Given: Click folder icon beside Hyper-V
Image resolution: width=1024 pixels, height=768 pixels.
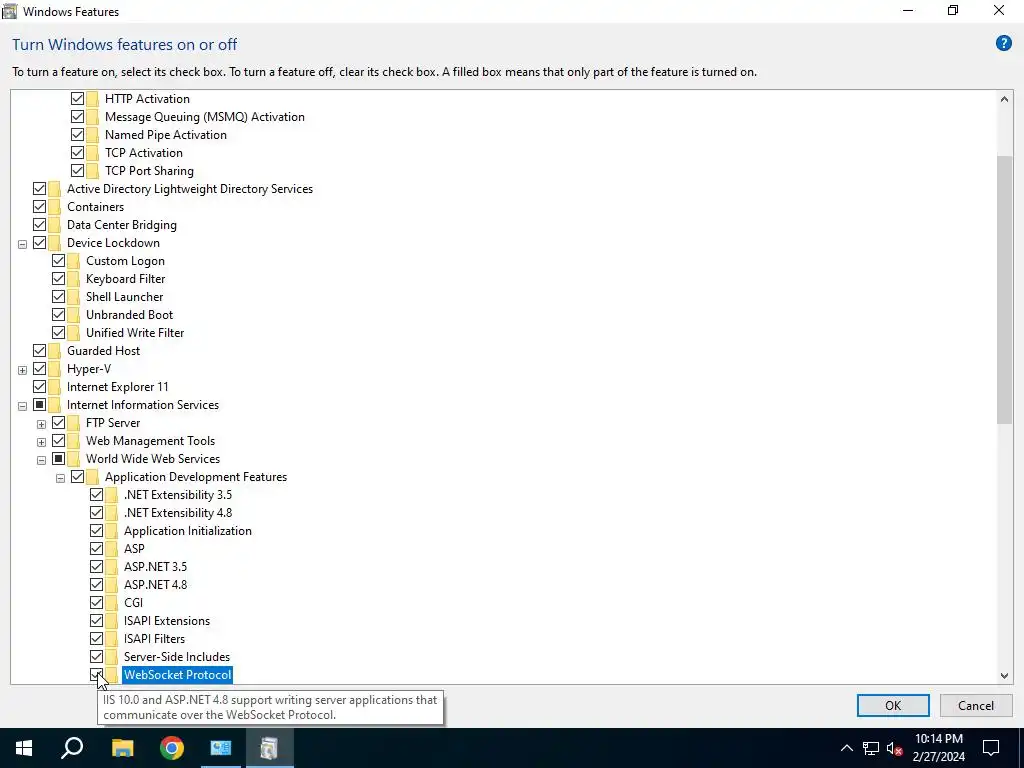Looking at the screenshot, I should pyautogui.click(x=55, y=369).
